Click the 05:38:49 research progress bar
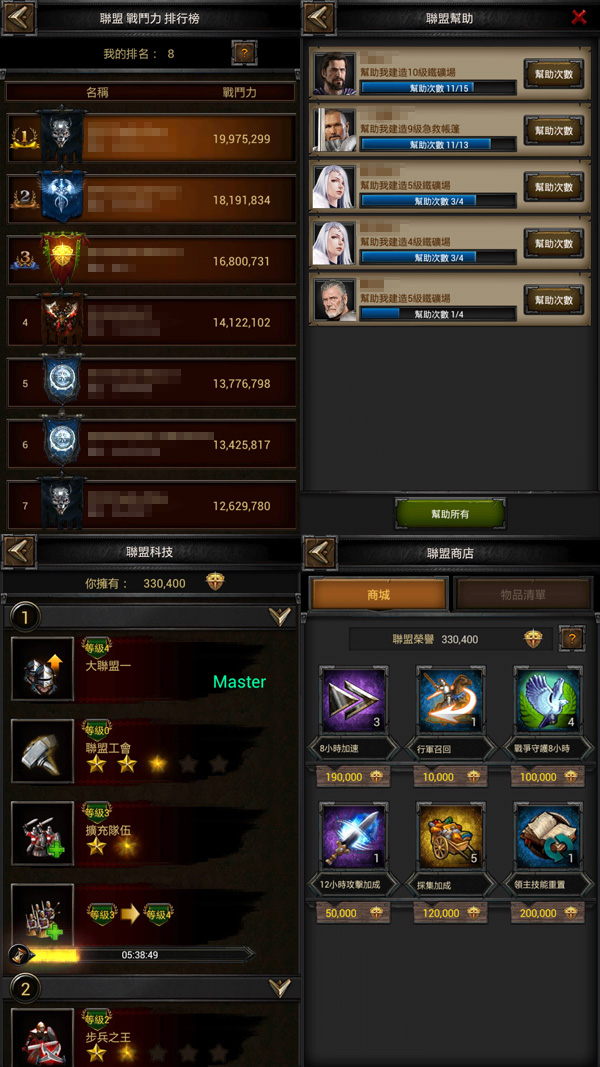The image size is (600, 1067). coord(133,955)
